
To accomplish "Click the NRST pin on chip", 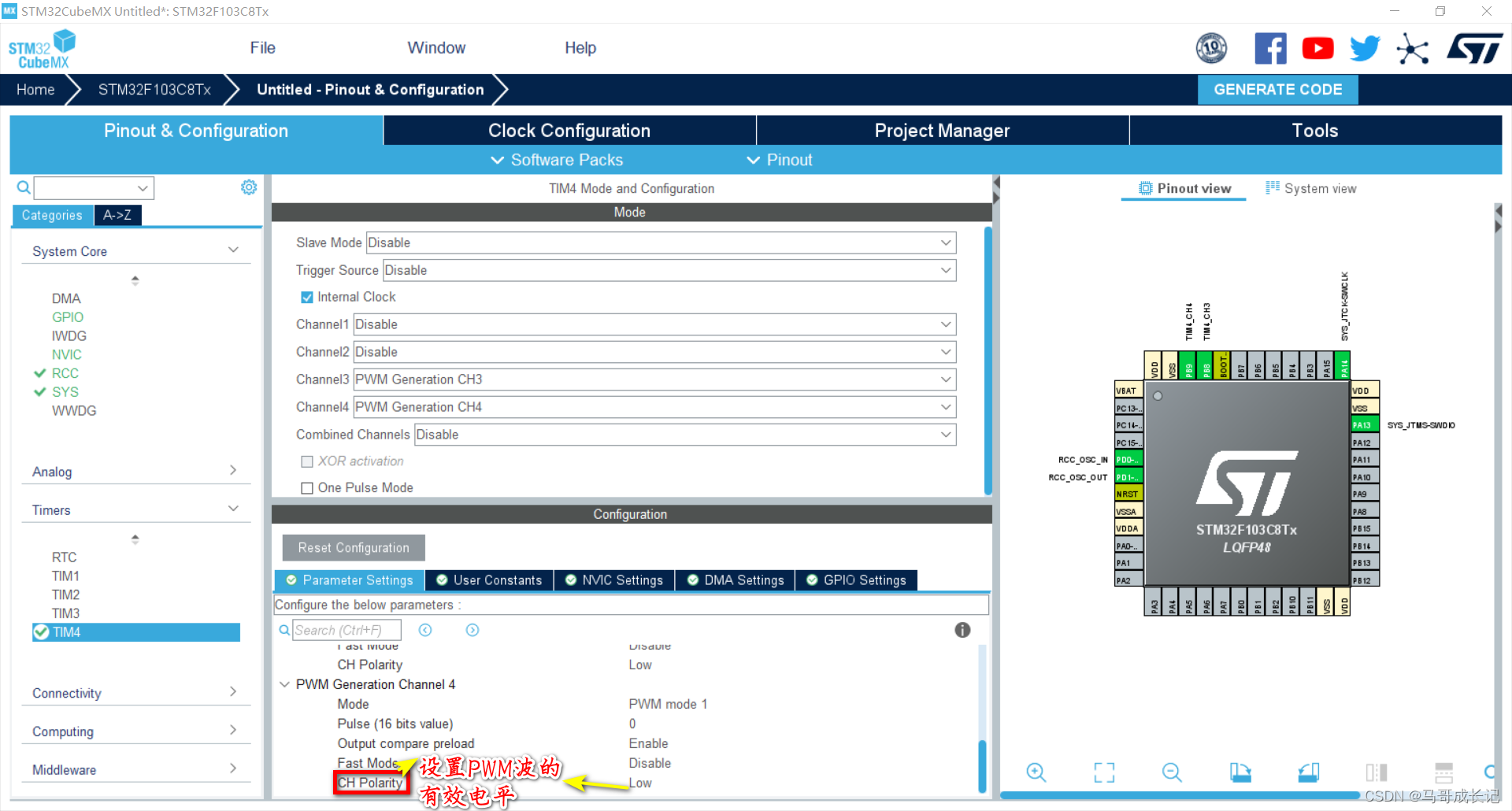I will (1128, 494).
